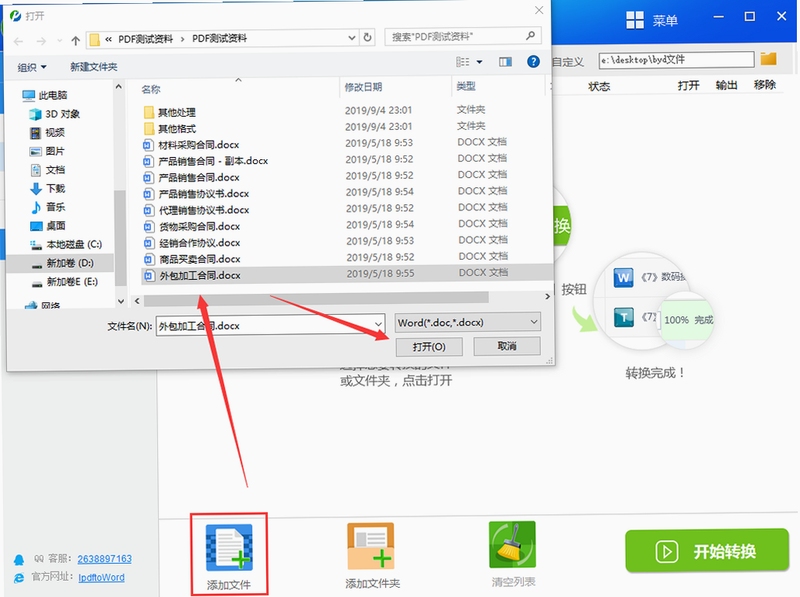The height and width of the screenshot is (597, 800).
Task: Open 新加卷E (E:) in navigation pane
Action: coord(64,282)
